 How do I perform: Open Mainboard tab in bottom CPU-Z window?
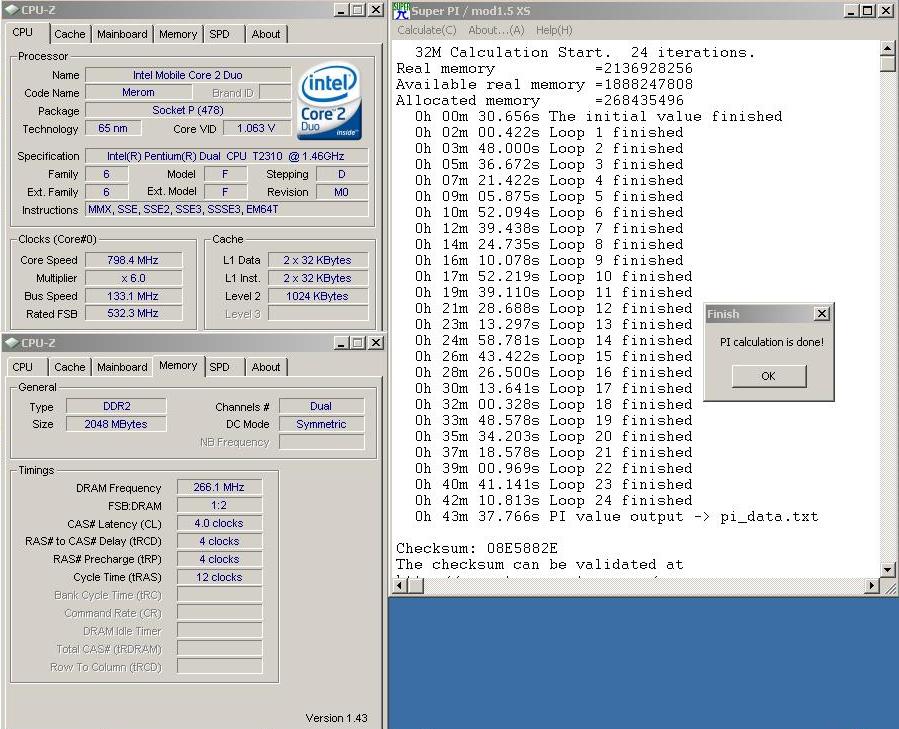coord(122,367)
